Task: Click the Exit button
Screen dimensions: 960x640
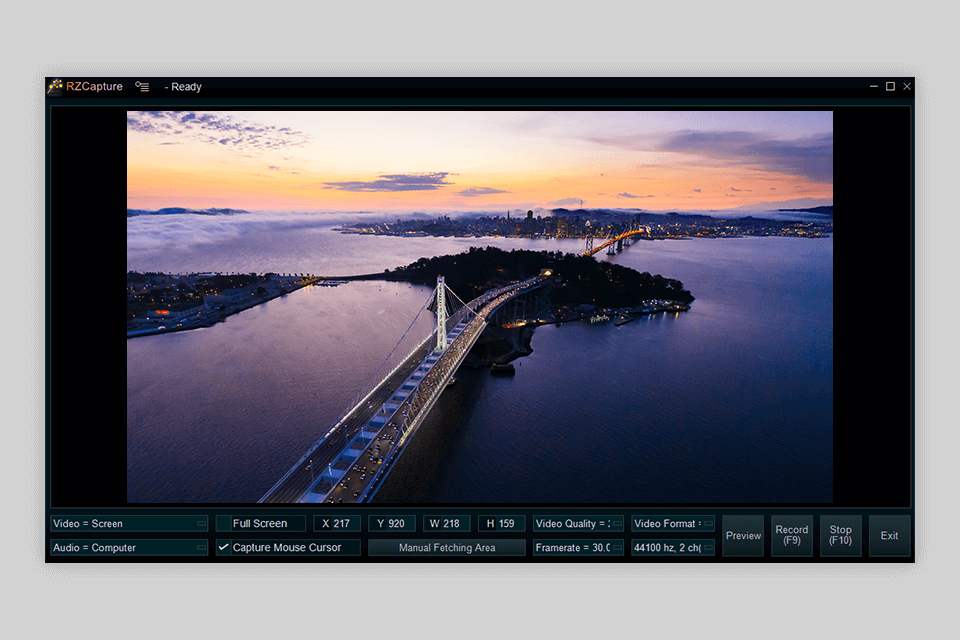Action: pos(890,536)
